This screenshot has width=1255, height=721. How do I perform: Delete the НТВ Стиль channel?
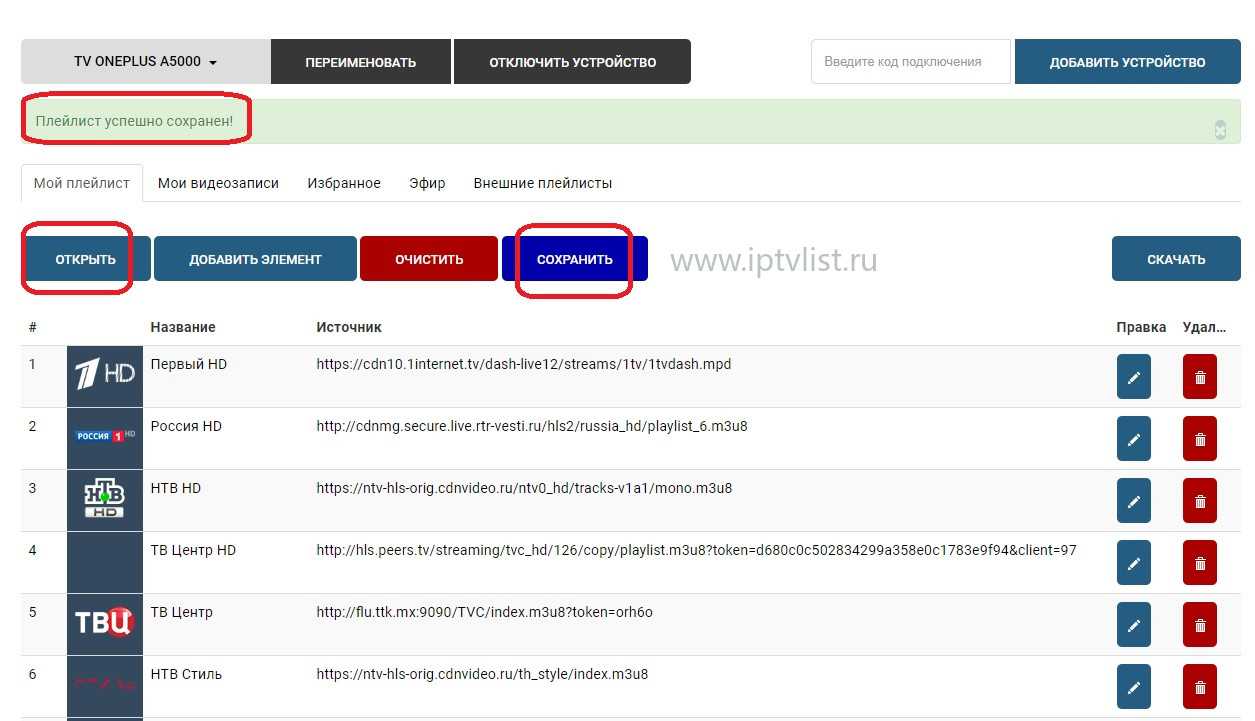click(1199, 687)
